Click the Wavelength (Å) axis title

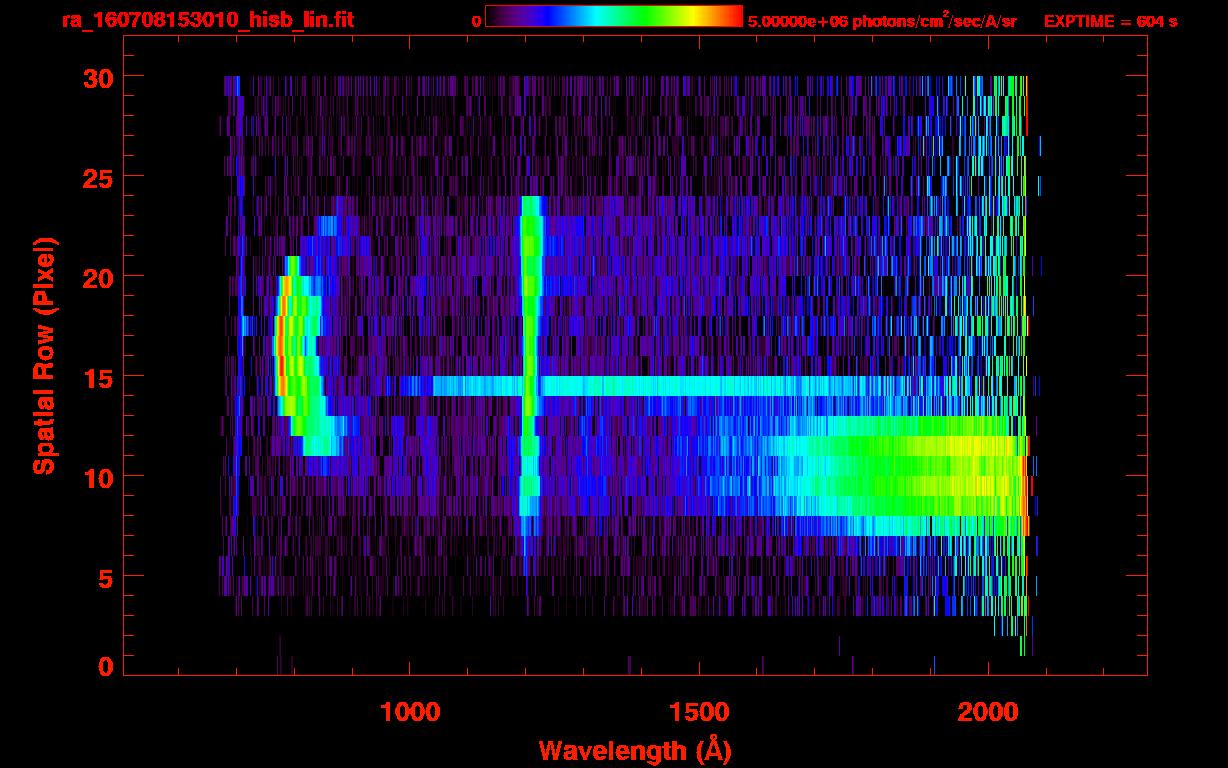click(x=635, y=750)
